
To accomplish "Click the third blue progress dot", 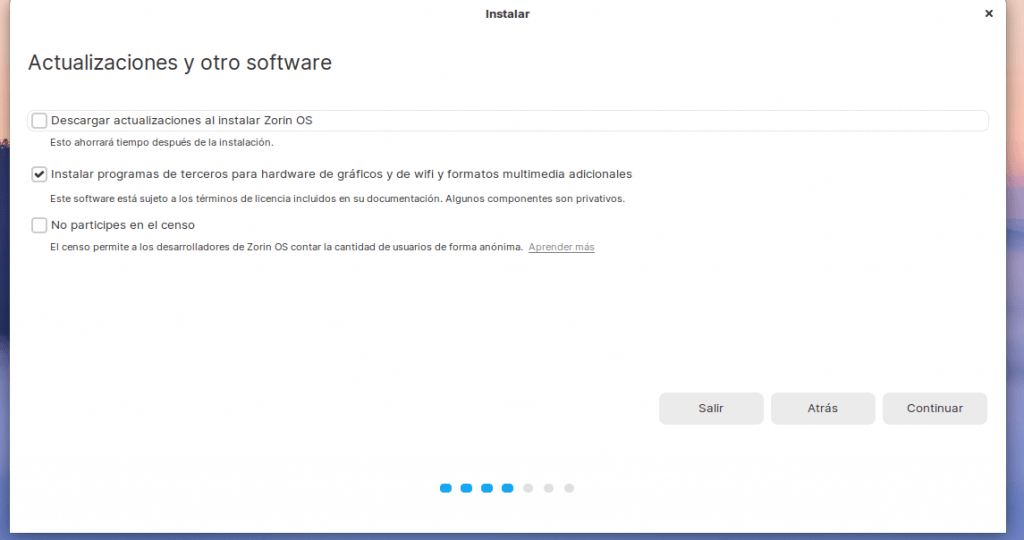I will pos(487,488).
